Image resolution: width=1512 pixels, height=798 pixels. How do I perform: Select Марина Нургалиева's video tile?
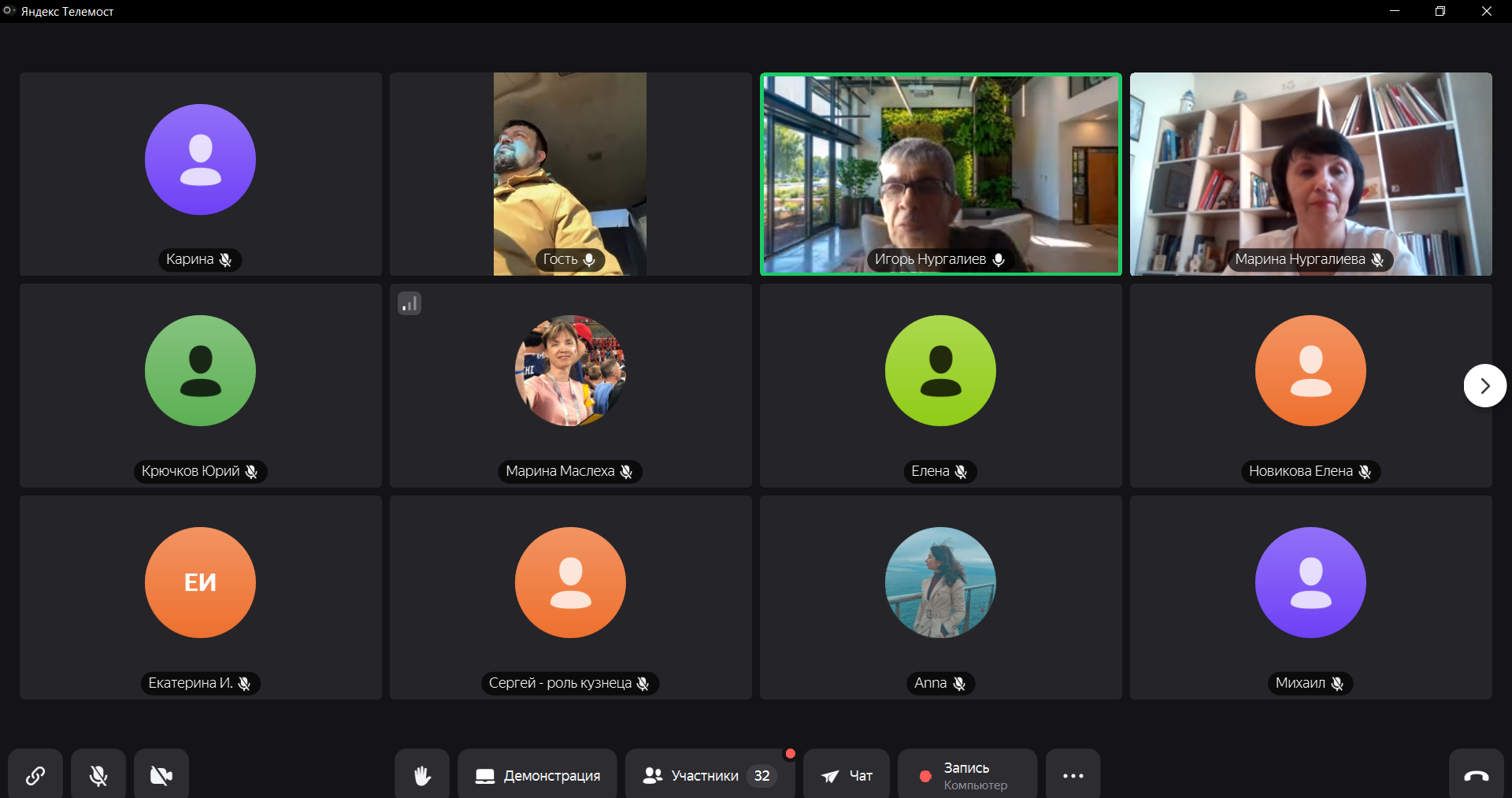pos(1310,173)
